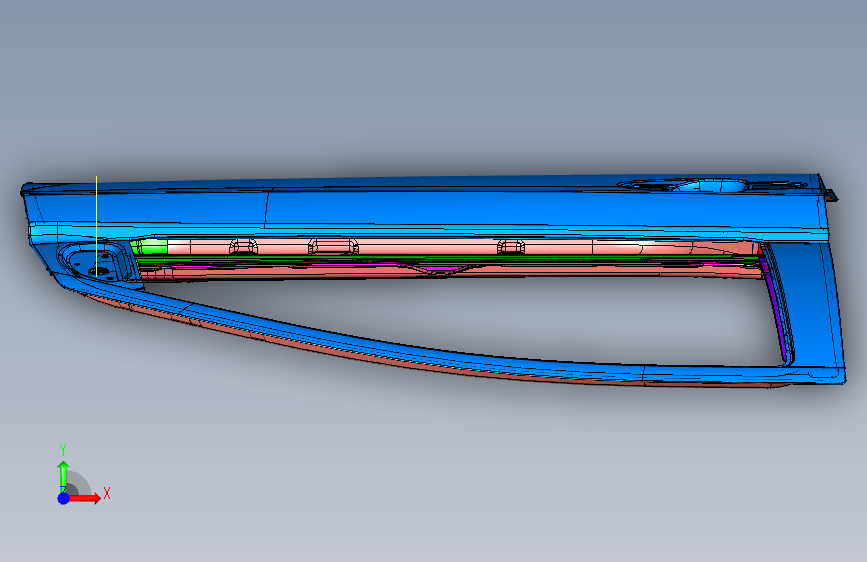Select the rightmost clip bracket on pink rail
The height and width of the screenshot is (562, 867).
(x=511, y=247)
